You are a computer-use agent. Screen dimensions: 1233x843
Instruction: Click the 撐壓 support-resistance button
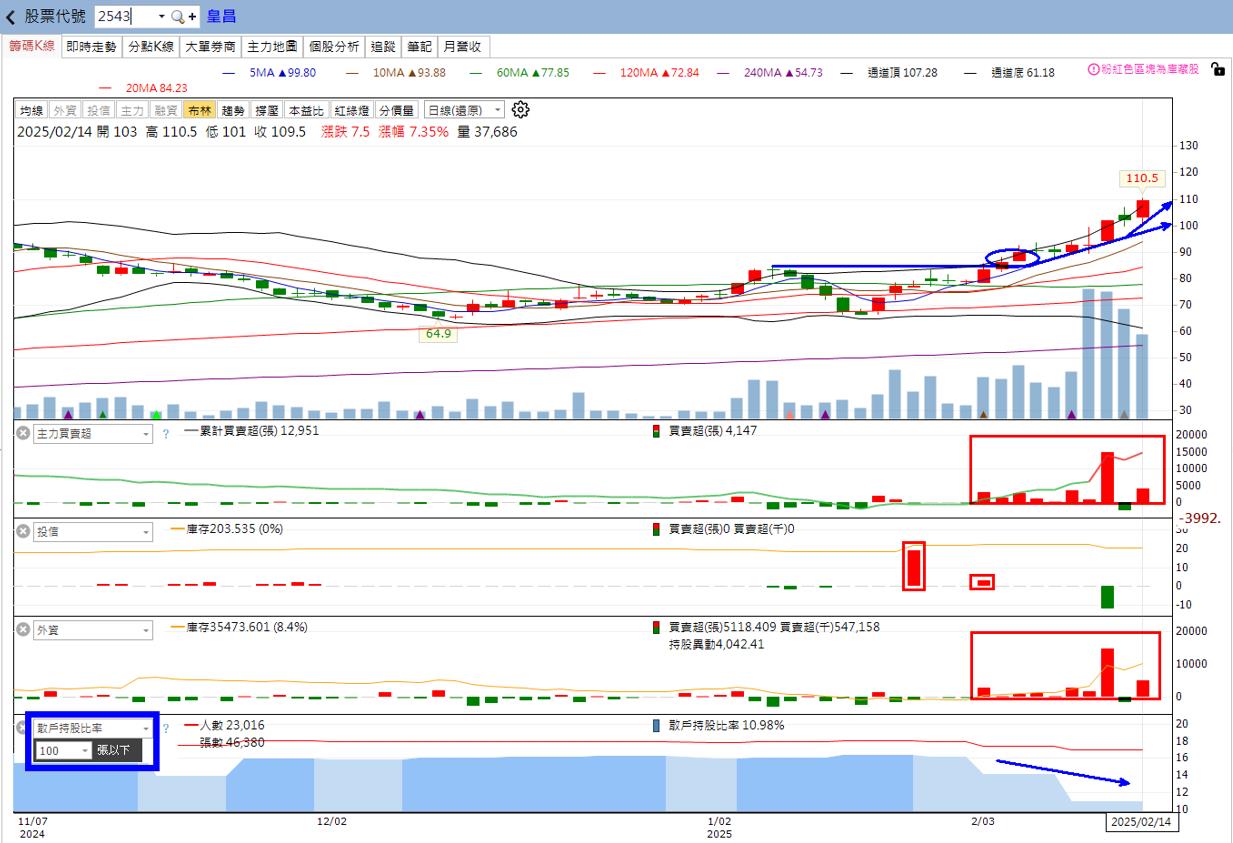pos(267,111)
